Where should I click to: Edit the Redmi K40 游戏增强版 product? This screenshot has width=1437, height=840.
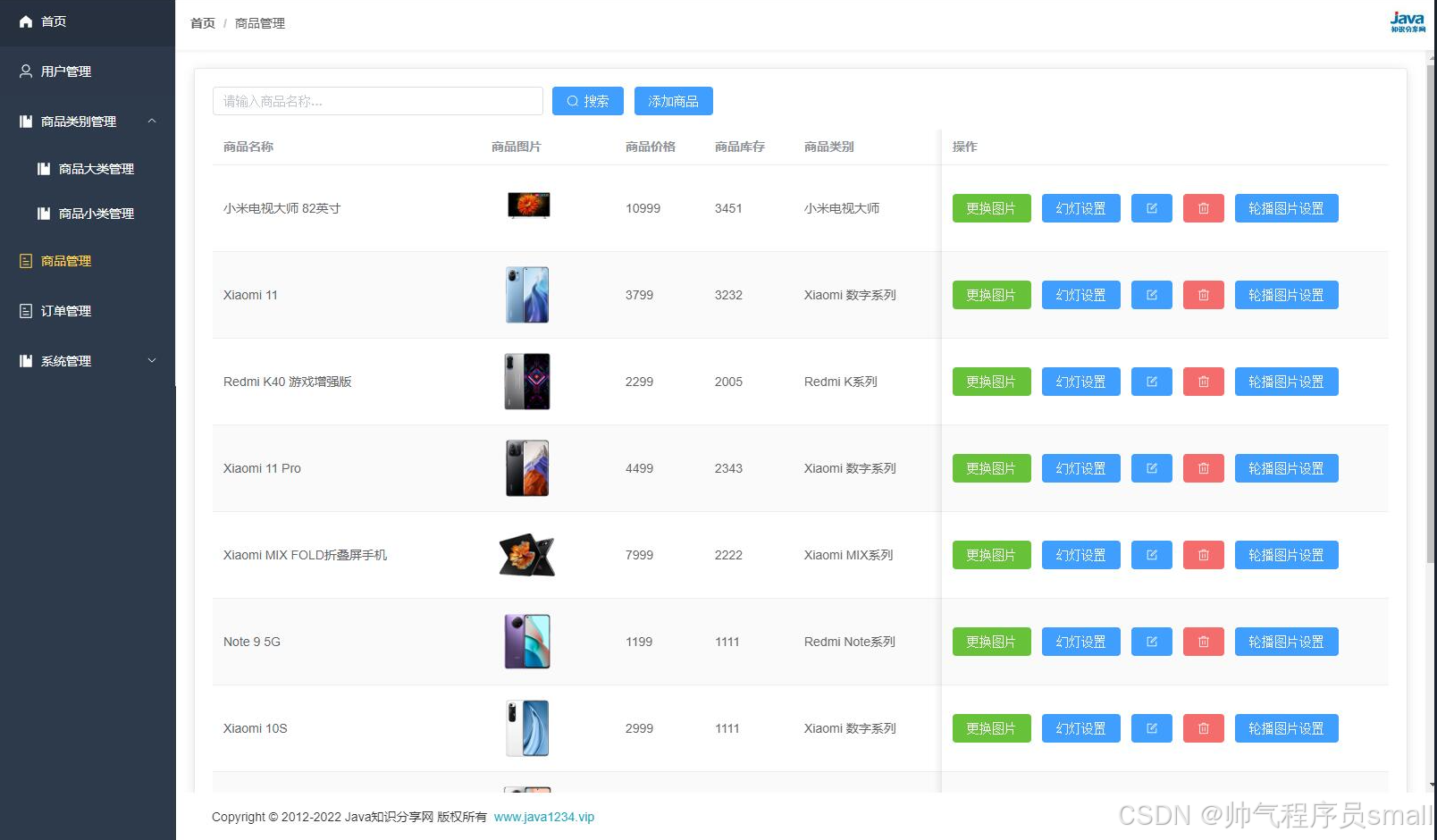tap(1152, 382)
